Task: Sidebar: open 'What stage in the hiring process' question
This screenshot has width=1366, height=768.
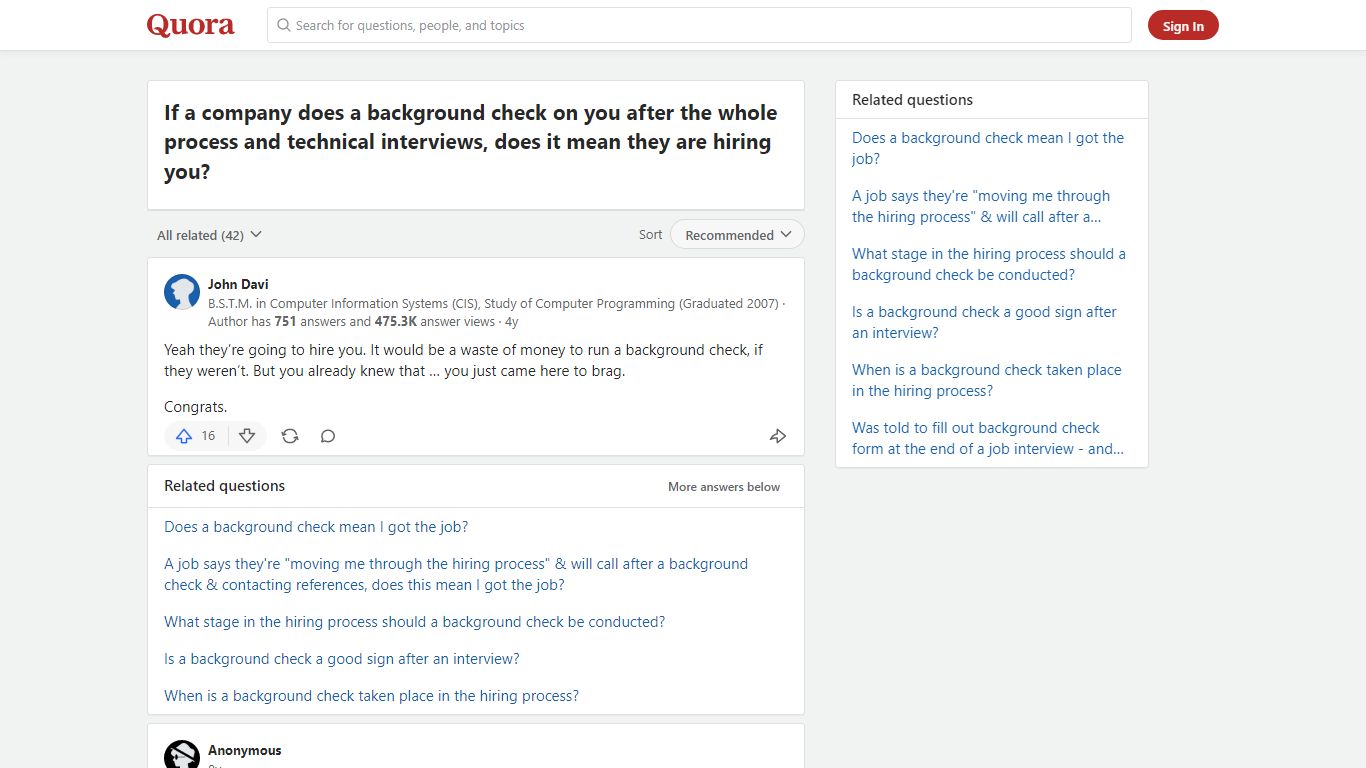Action: pos(989,264)
